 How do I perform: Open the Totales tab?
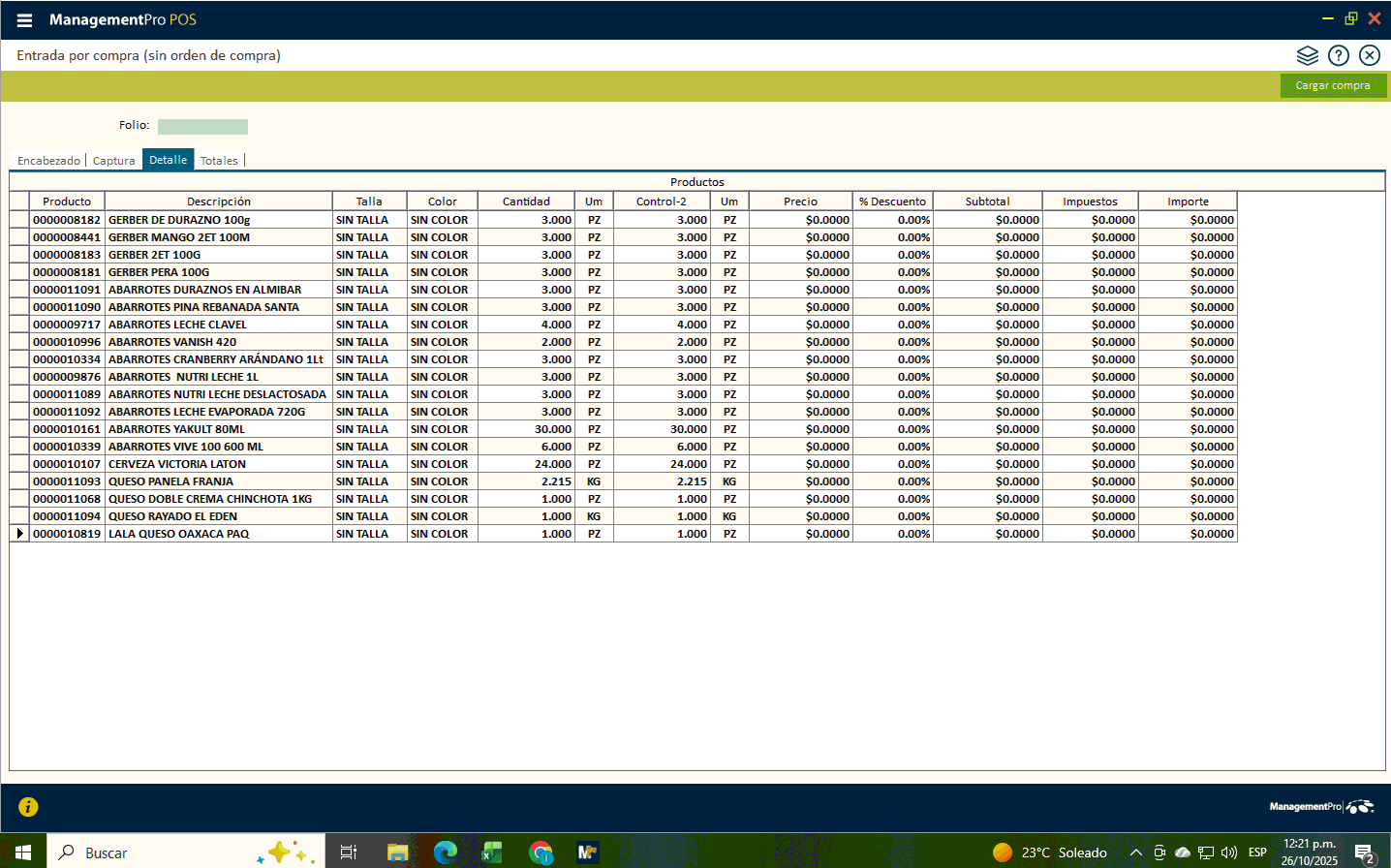tap(219, 161)
